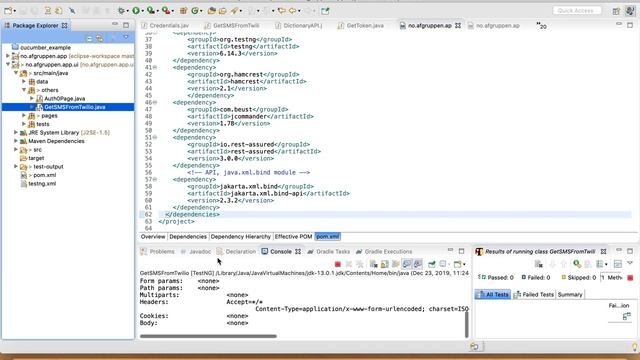Open Dependency Hierarchy POM tab
Image resolution: width=640 pixels, height=360 pixels.
(x=240, y=237)
